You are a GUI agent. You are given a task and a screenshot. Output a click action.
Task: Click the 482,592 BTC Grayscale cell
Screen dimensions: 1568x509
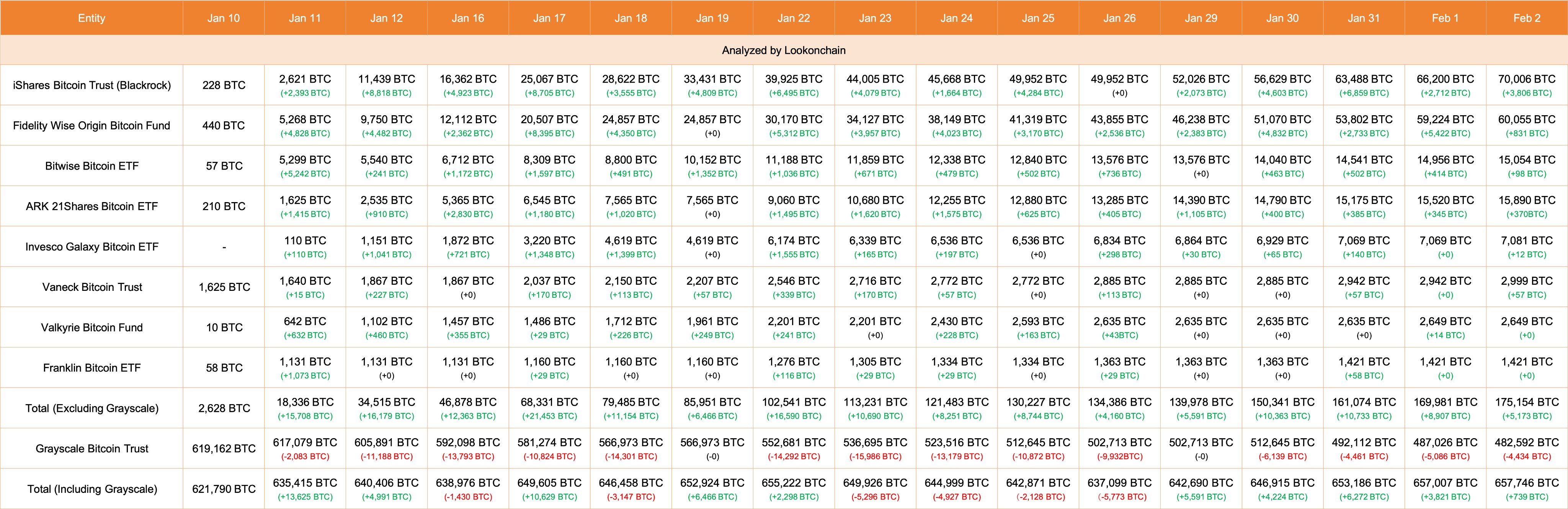(x=1527, y=449)
